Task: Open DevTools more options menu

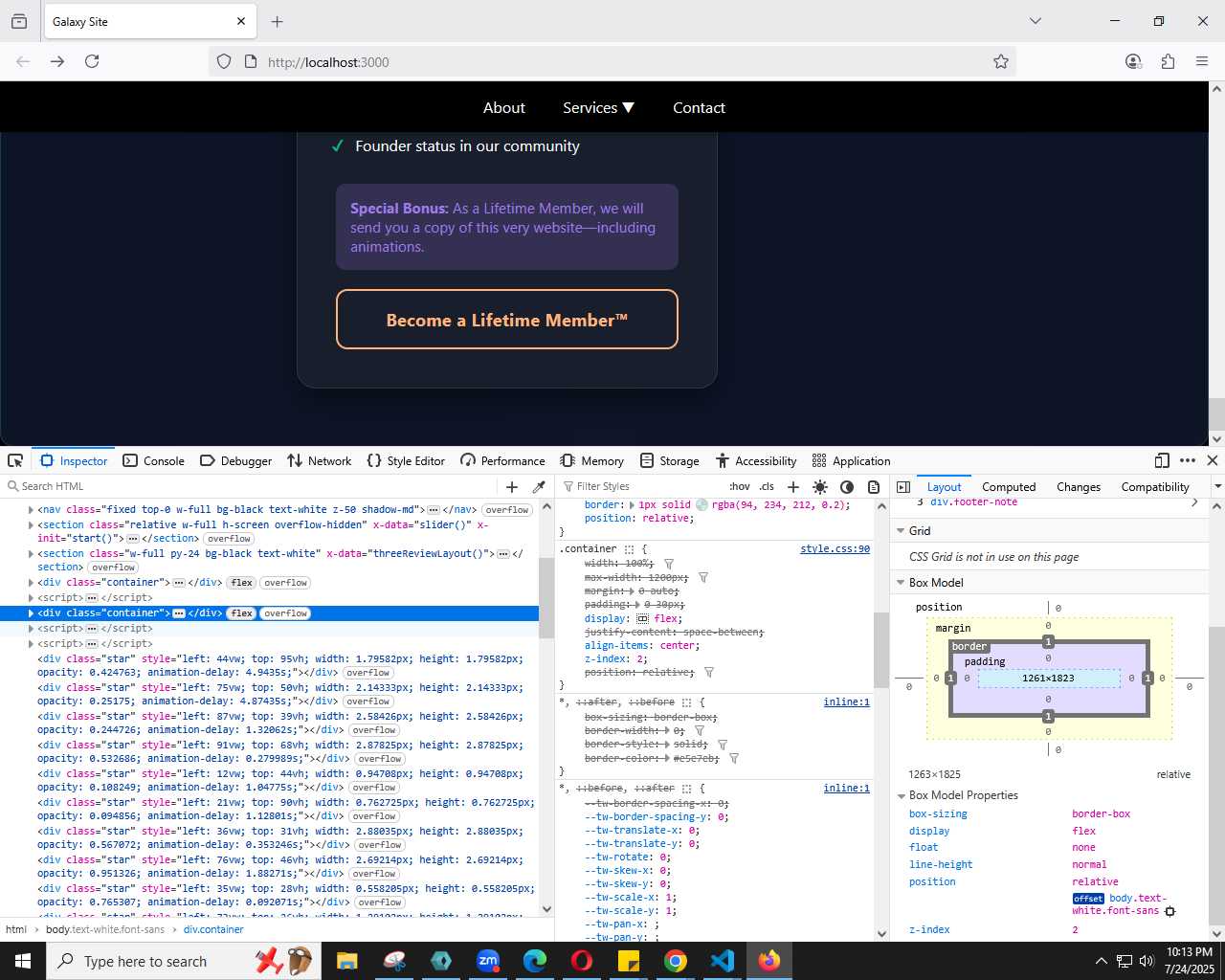Action: [1188, 460]
